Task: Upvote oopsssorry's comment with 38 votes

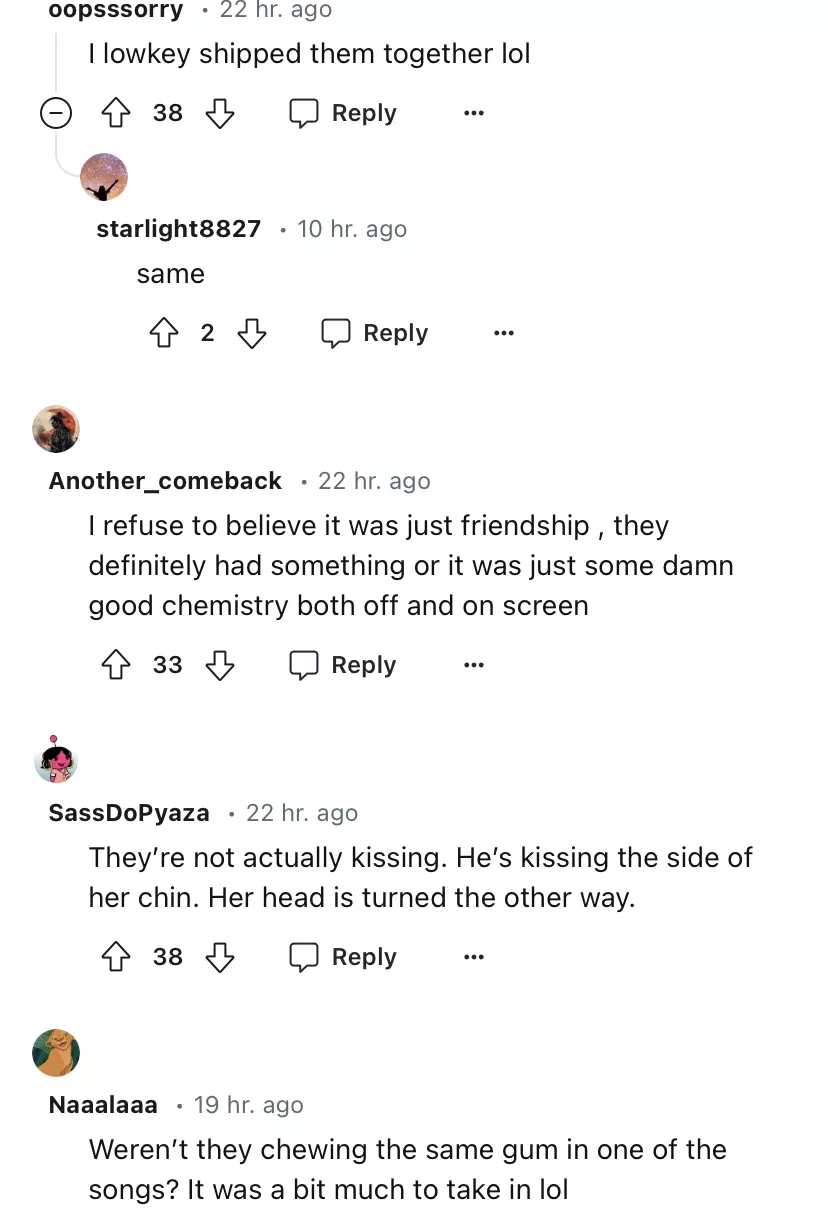Action: (x=117, y=113)
